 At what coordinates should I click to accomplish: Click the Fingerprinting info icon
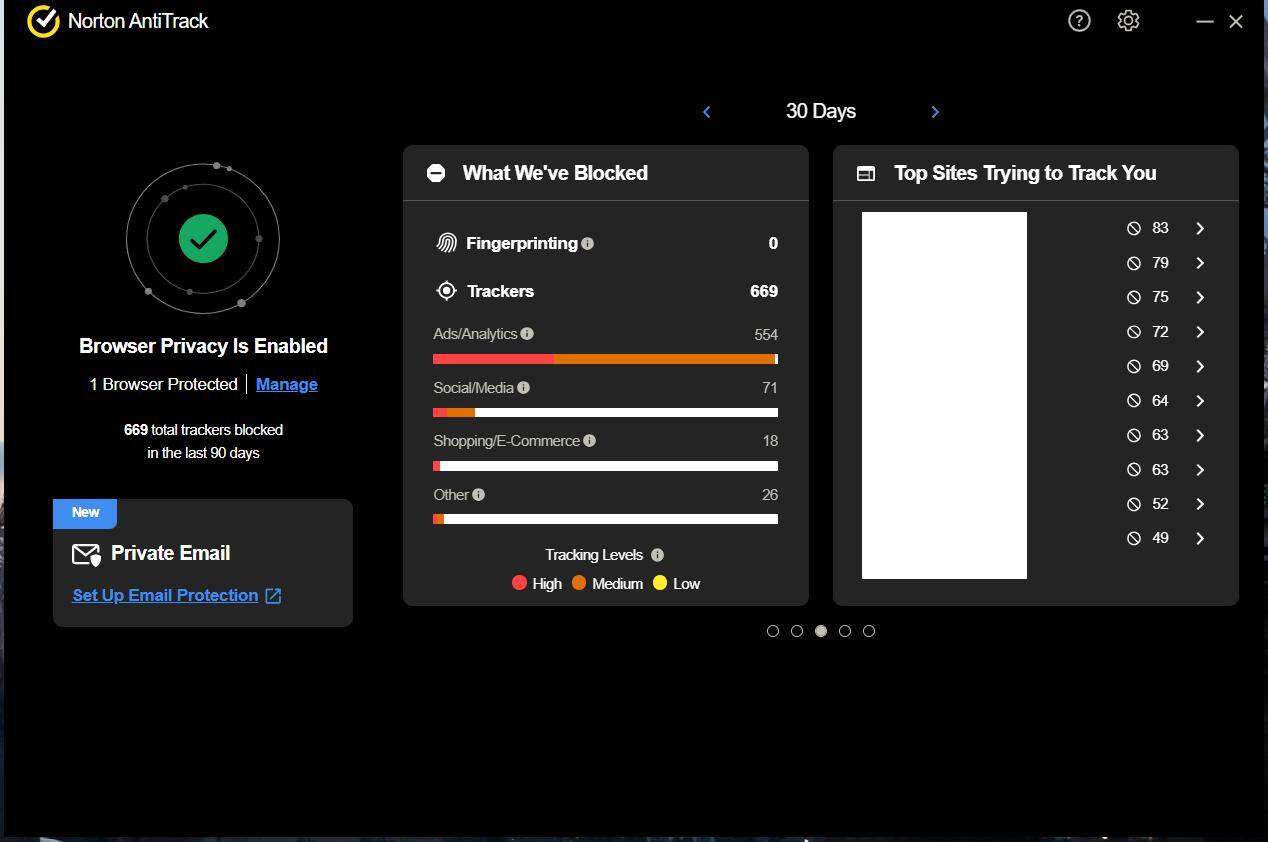[x=587, y=244]
